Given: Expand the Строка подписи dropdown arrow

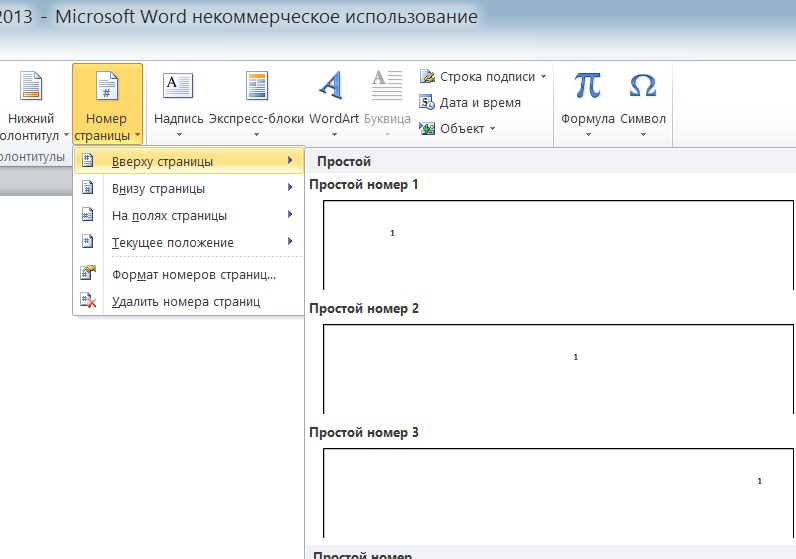Looking at the screenshot, I should (x=543, y=77).
